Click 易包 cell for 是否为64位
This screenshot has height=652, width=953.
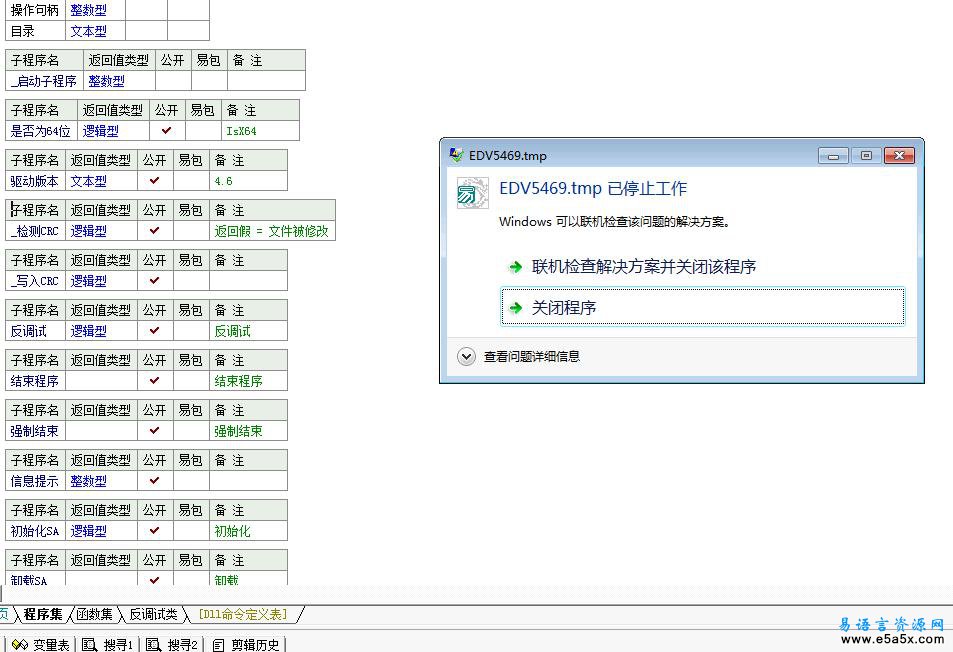203,131
